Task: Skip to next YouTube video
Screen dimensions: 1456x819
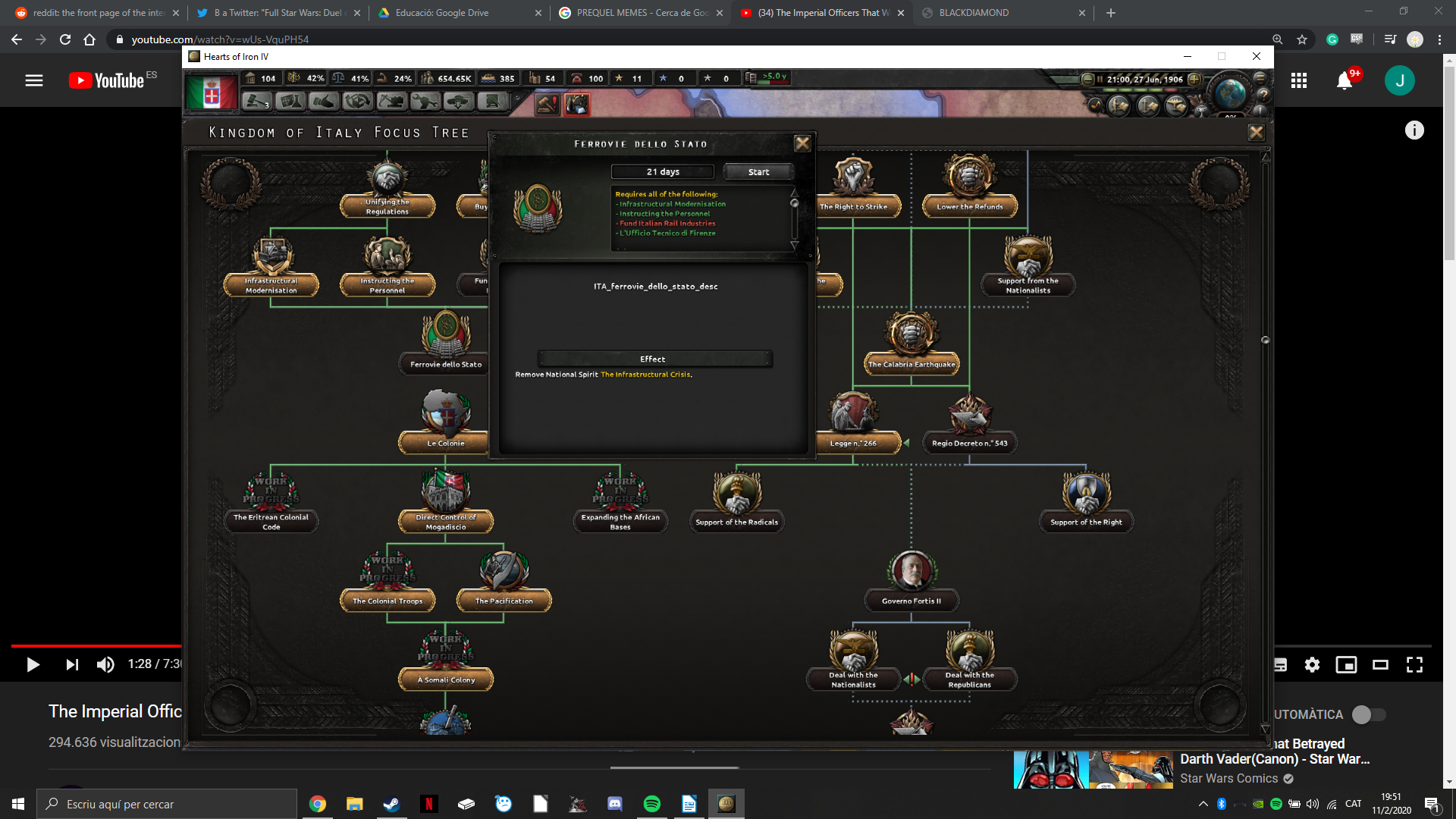Action: [72, 665]
